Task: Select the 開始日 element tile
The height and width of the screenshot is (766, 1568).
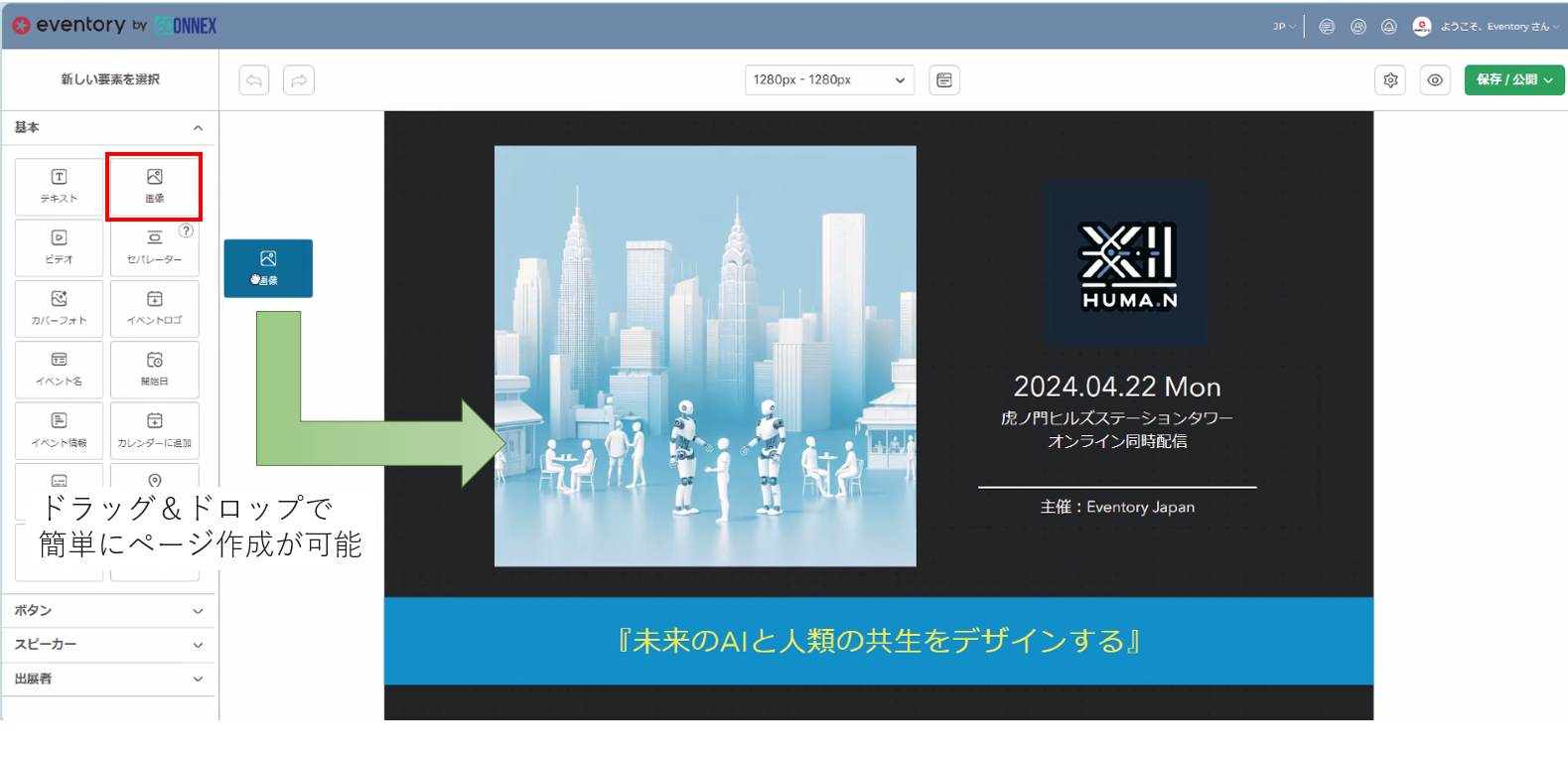Action: pyautogui.click(x=154, y=370)
